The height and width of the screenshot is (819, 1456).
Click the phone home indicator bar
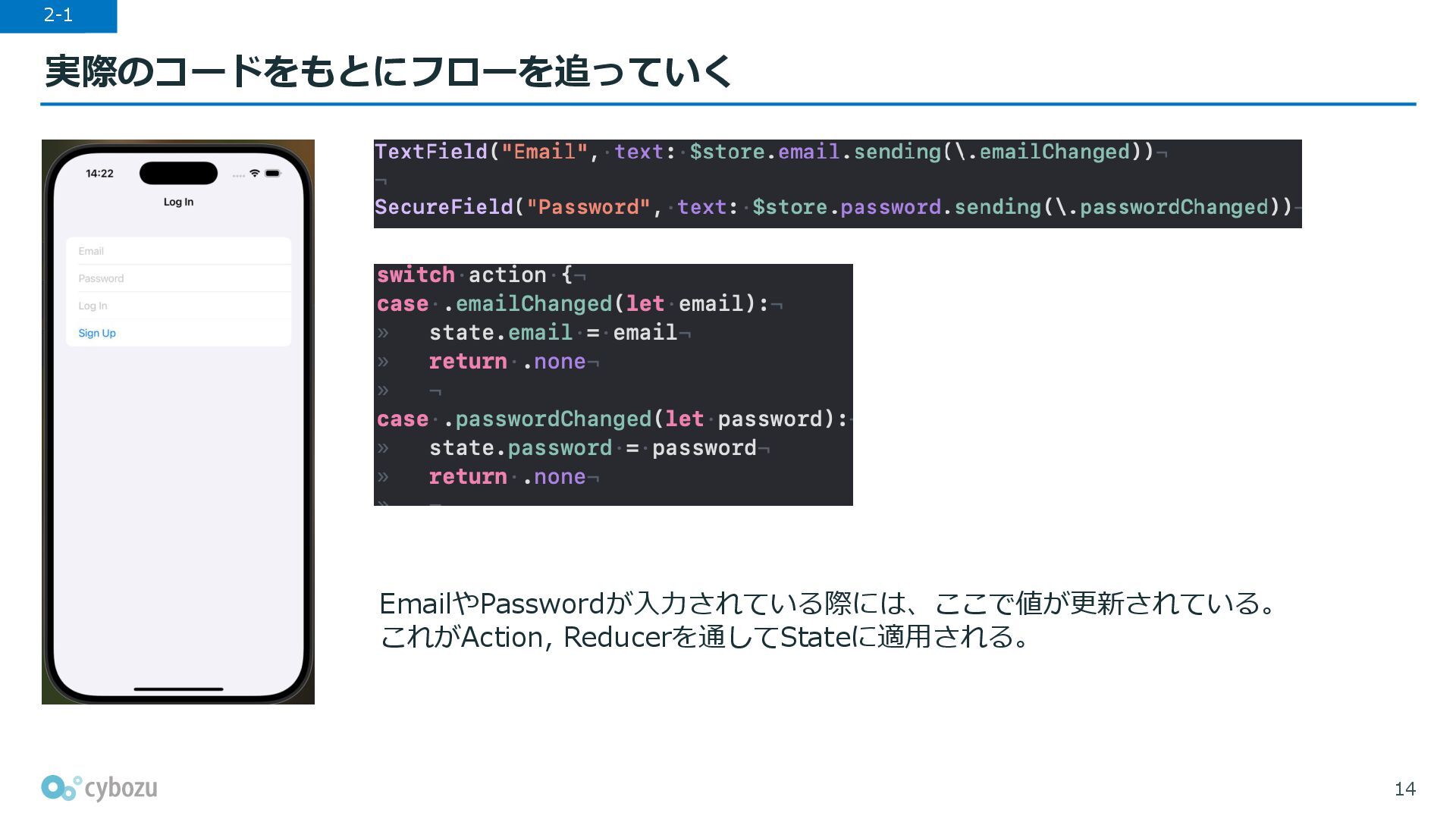(x=178, y=689)
